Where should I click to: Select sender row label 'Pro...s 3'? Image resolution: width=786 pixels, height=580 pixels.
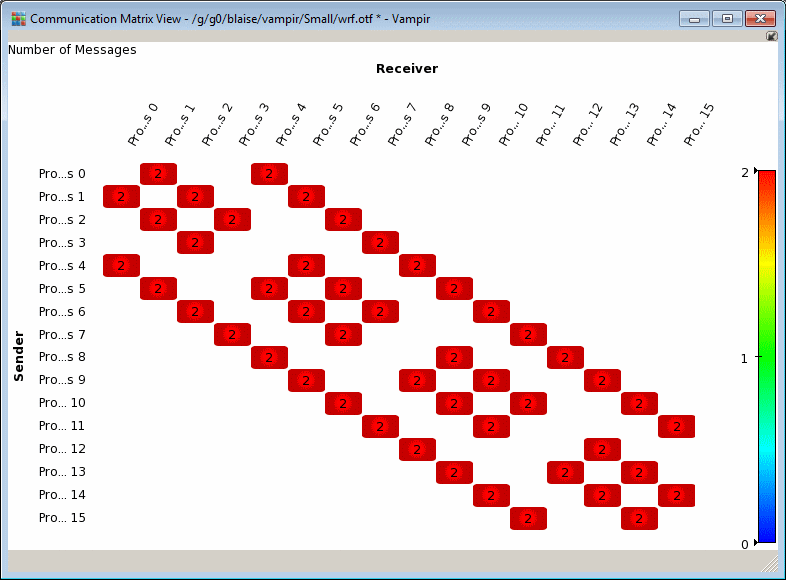click(x=62, y=243)
